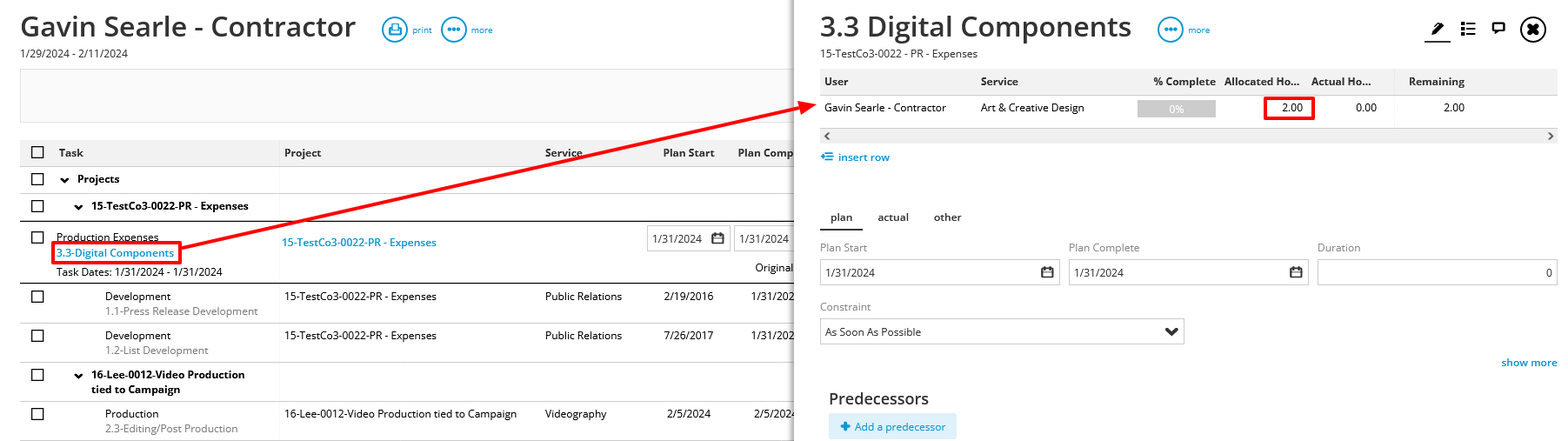Collapse the Projects tree group
The height and width of the screenshot is (441, 1568).
tap(64, 180)
